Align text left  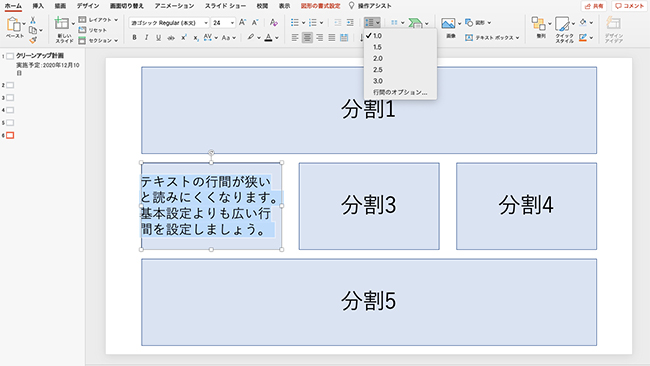tap(295, 38)
